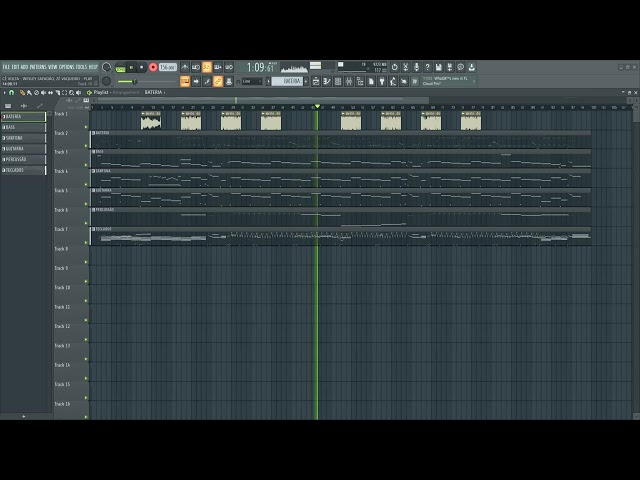
Task: Select the BATERIA pattern in picker
Action: [24, 117]
